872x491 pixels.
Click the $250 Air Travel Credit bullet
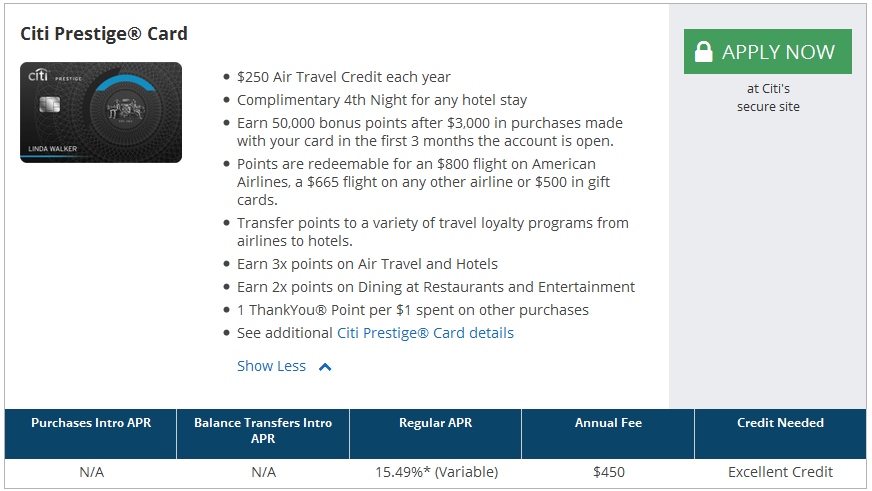coord(344,77)
